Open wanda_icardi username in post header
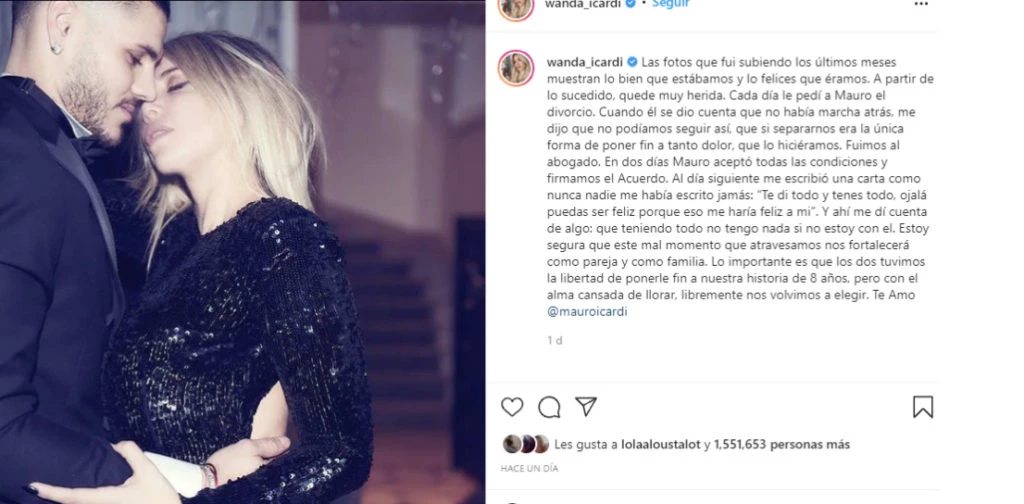This screenshot has width=1024, height=504. coord(584,4)
